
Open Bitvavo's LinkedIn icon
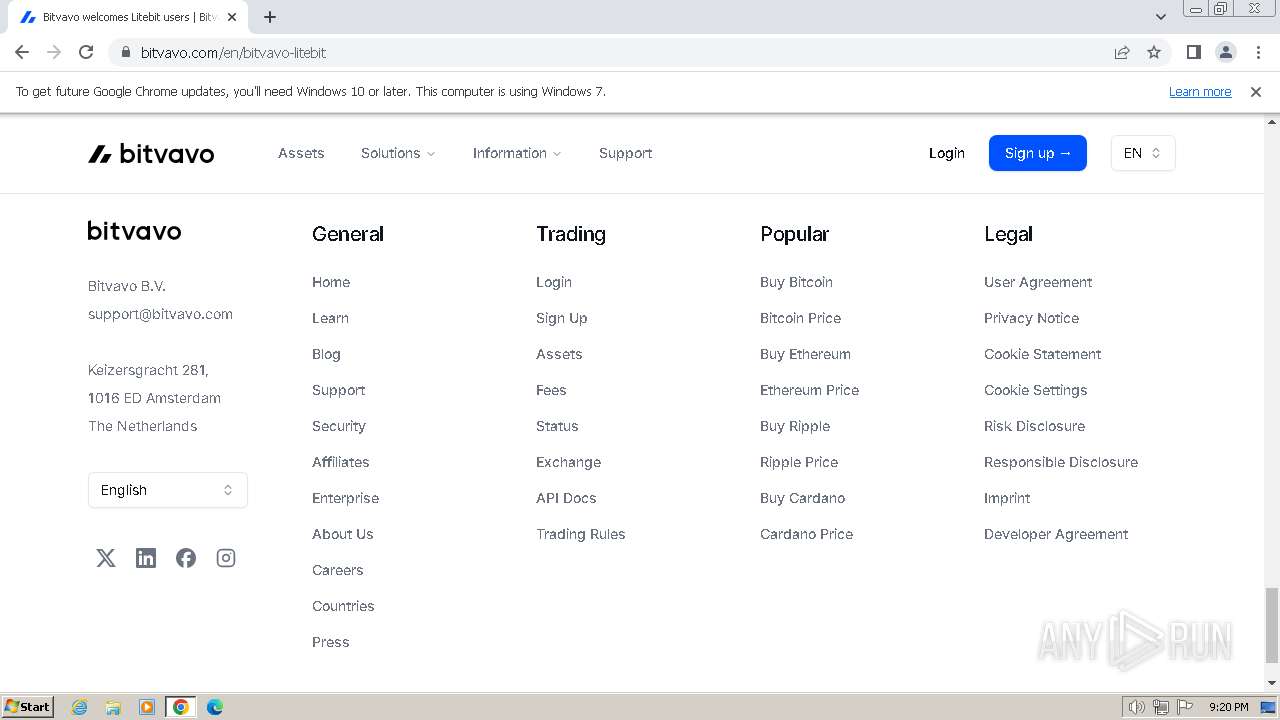[146, 558]
